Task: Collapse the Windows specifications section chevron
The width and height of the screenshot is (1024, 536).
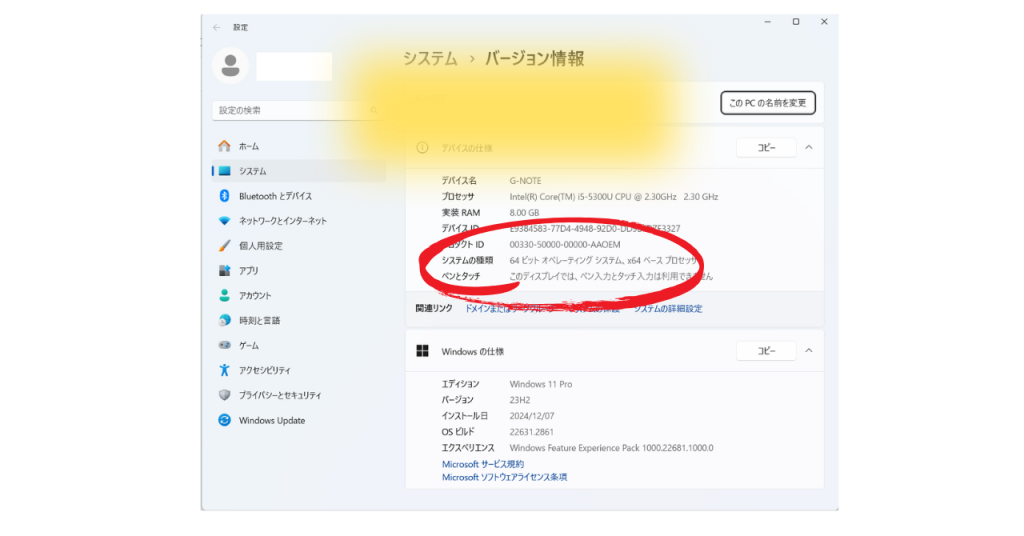Action: (x=808, y=351)
